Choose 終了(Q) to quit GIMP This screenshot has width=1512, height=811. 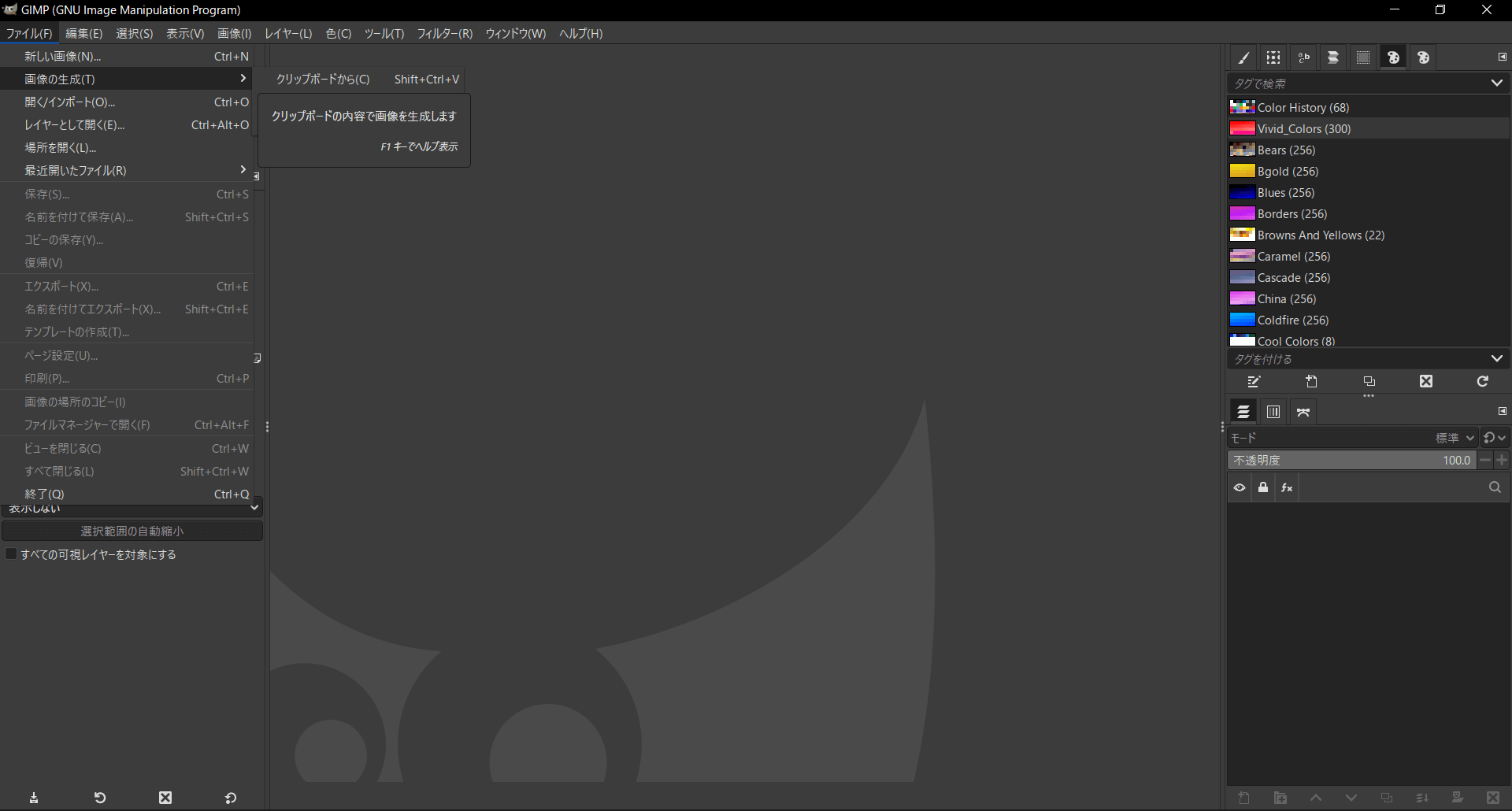pos(127,494)
